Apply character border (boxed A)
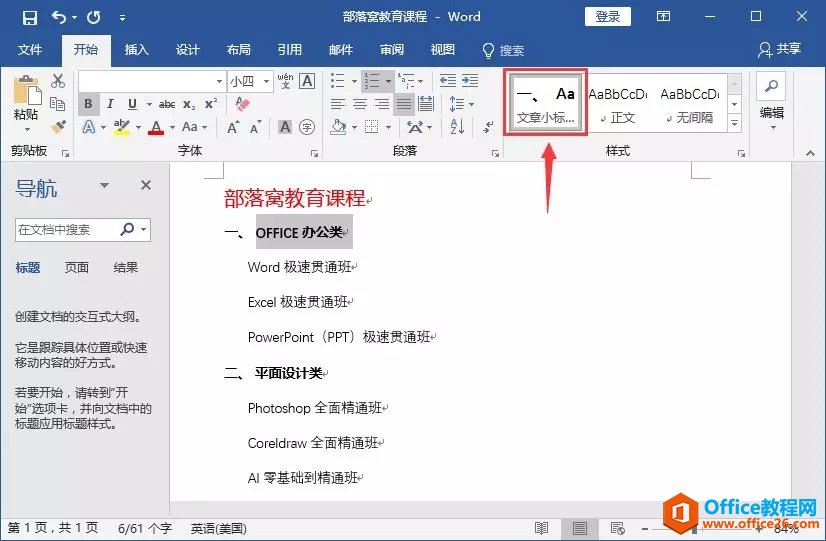Viewport: 826px width, 541px height. point(307,81)
